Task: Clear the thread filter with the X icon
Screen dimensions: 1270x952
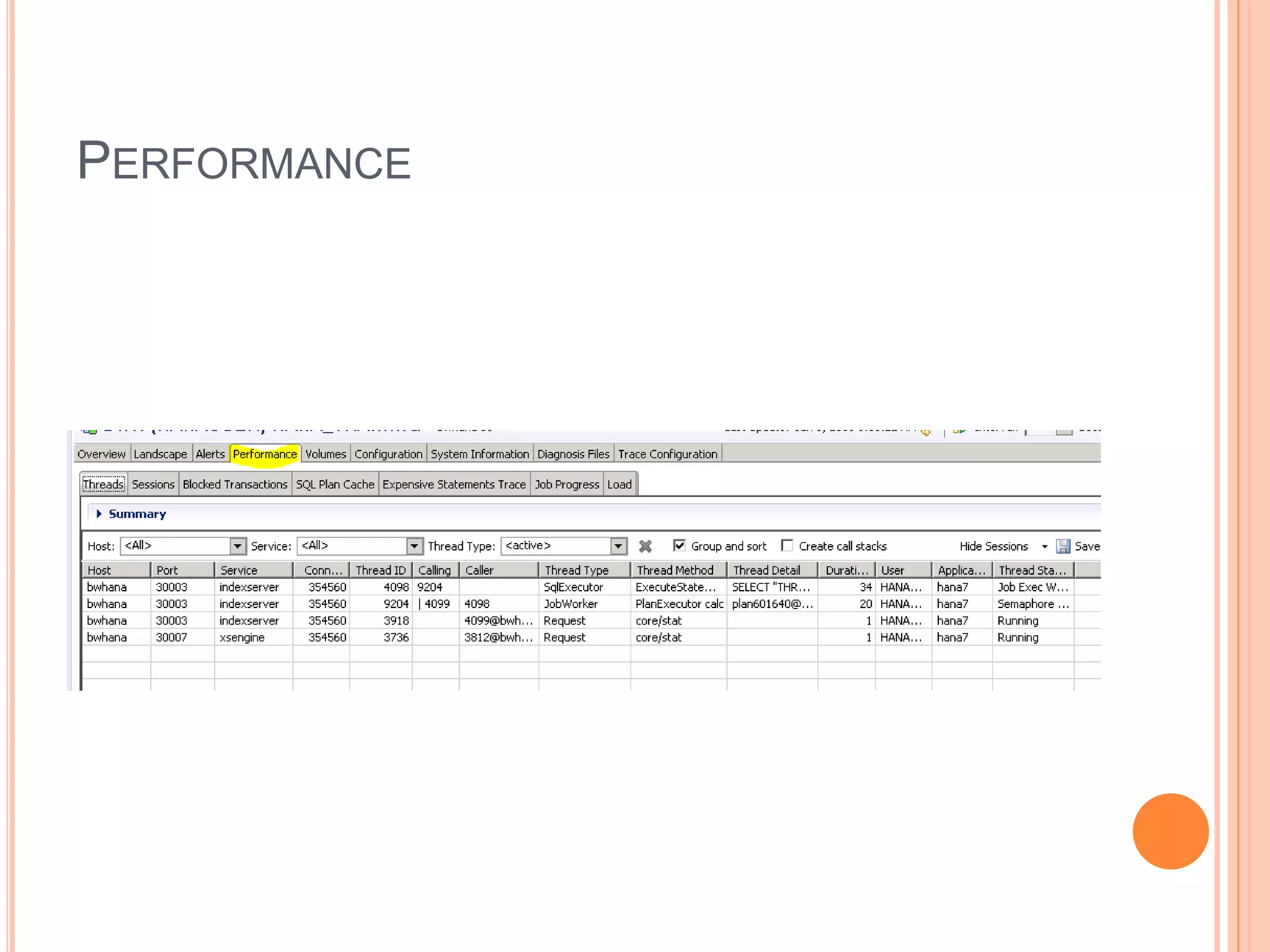Action: (645, 546)
